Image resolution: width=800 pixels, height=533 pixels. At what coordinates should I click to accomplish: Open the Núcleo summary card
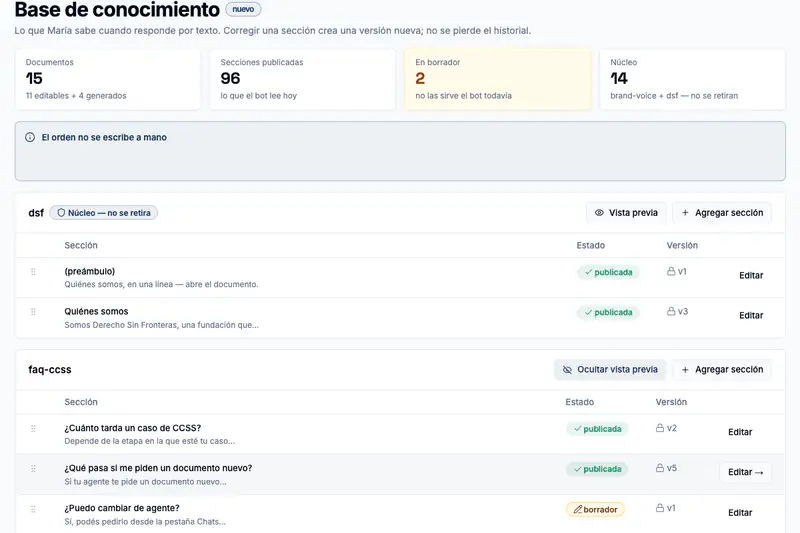coord(692,80)
